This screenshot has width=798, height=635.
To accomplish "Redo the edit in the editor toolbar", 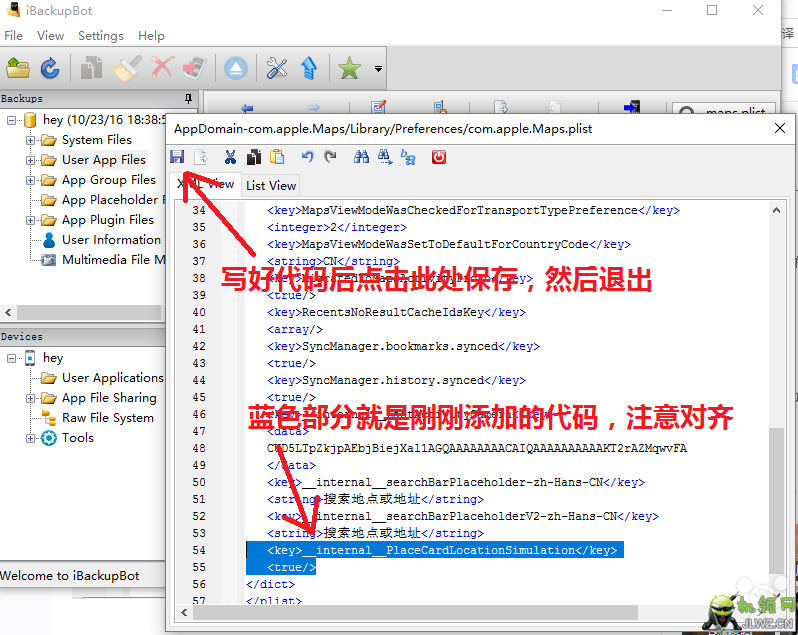I will click(330, 157).
